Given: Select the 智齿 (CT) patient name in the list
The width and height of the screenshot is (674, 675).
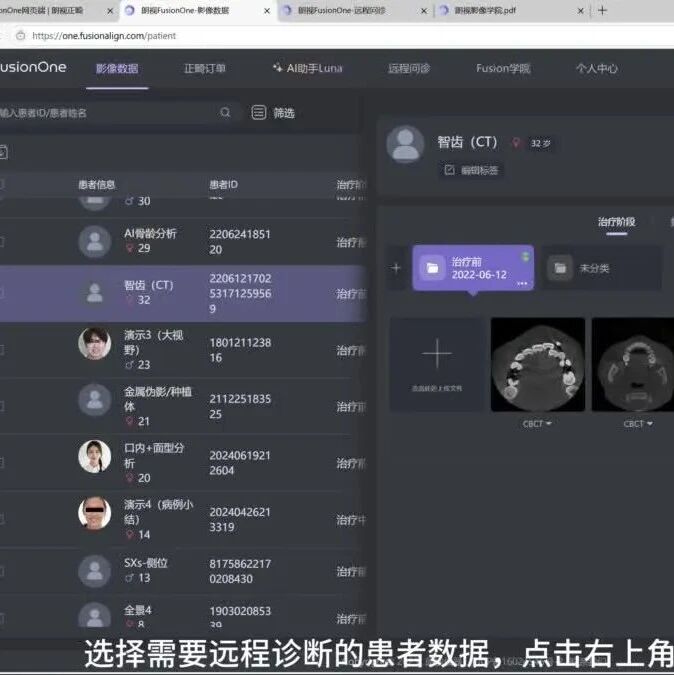Looking at the screenshot, I should [x=148, y=285].
